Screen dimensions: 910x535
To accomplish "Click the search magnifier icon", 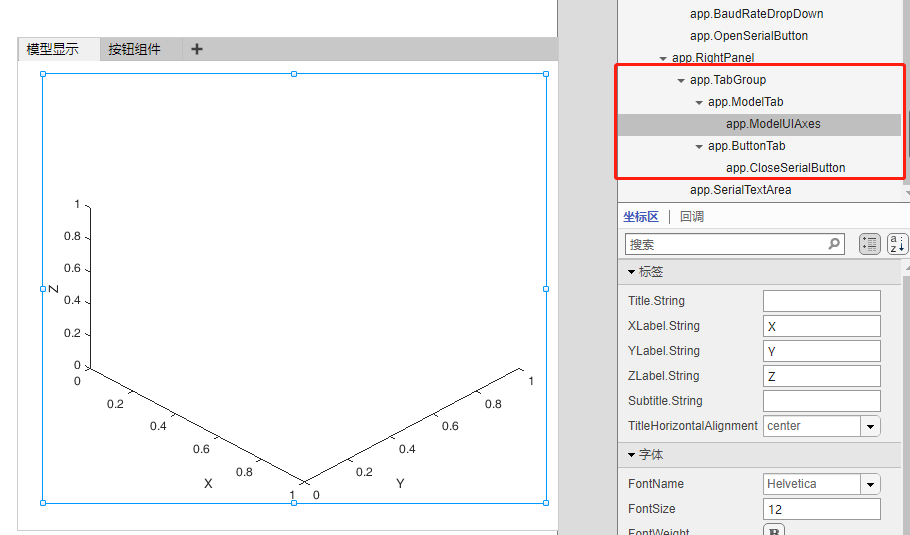I will pyautogui.click(x=834, y=244).
